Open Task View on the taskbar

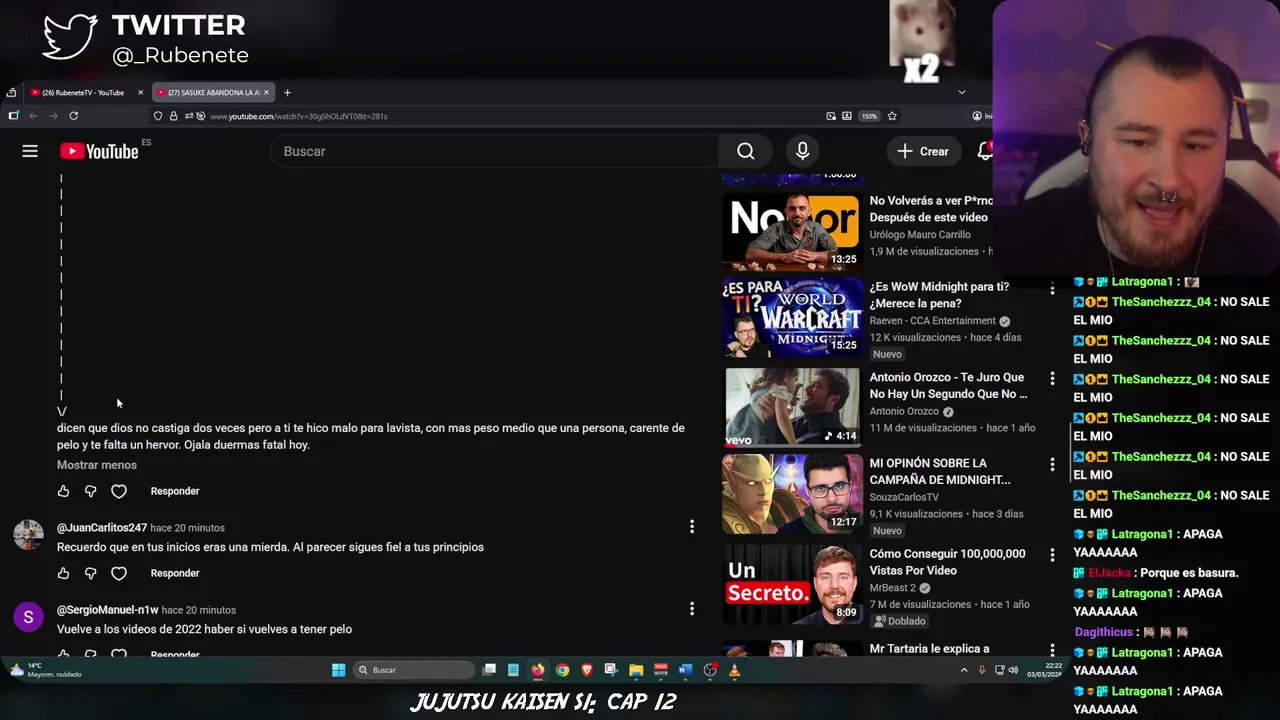489,670
